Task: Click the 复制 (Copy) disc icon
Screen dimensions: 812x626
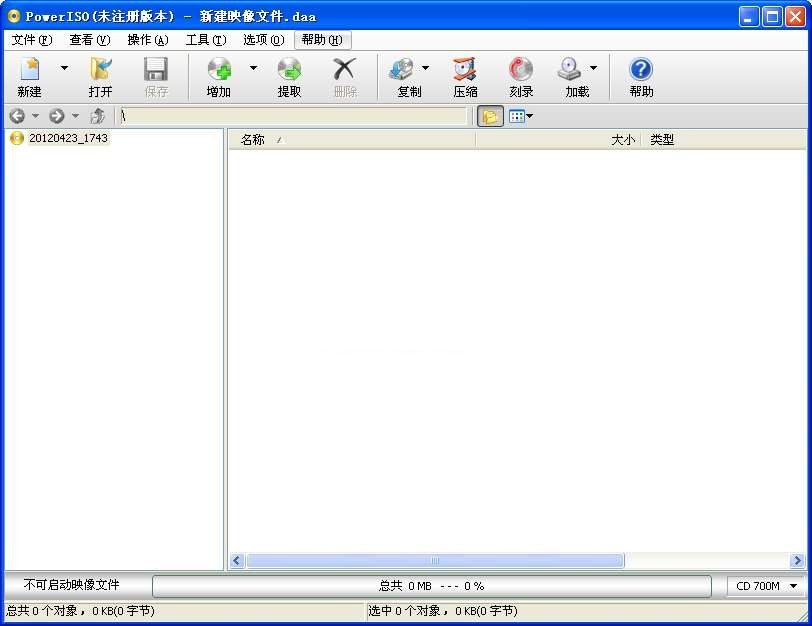Action: 401,69
